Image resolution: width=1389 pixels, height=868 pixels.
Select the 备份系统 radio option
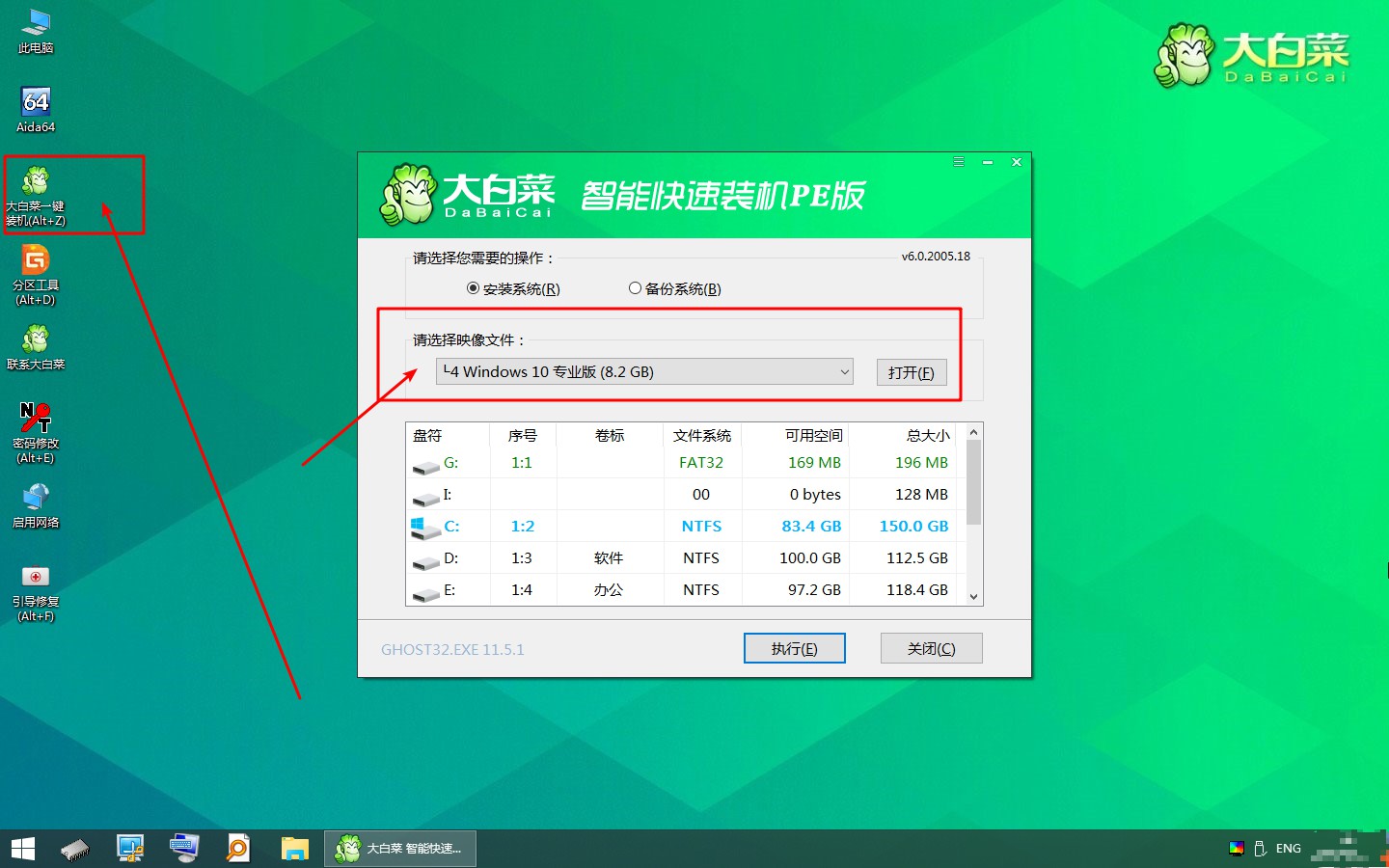pyautogui.click(x=635, y=287)
